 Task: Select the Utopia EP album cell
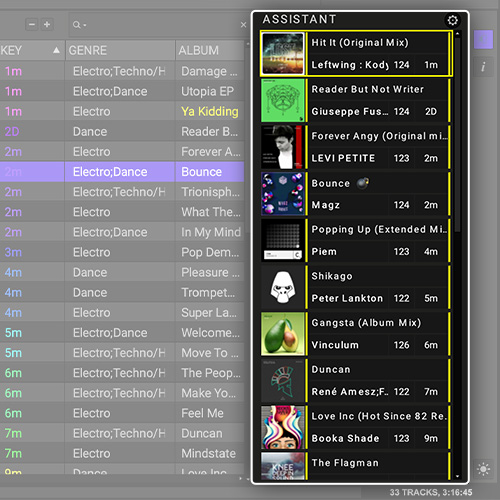click(x=210, y=91)
